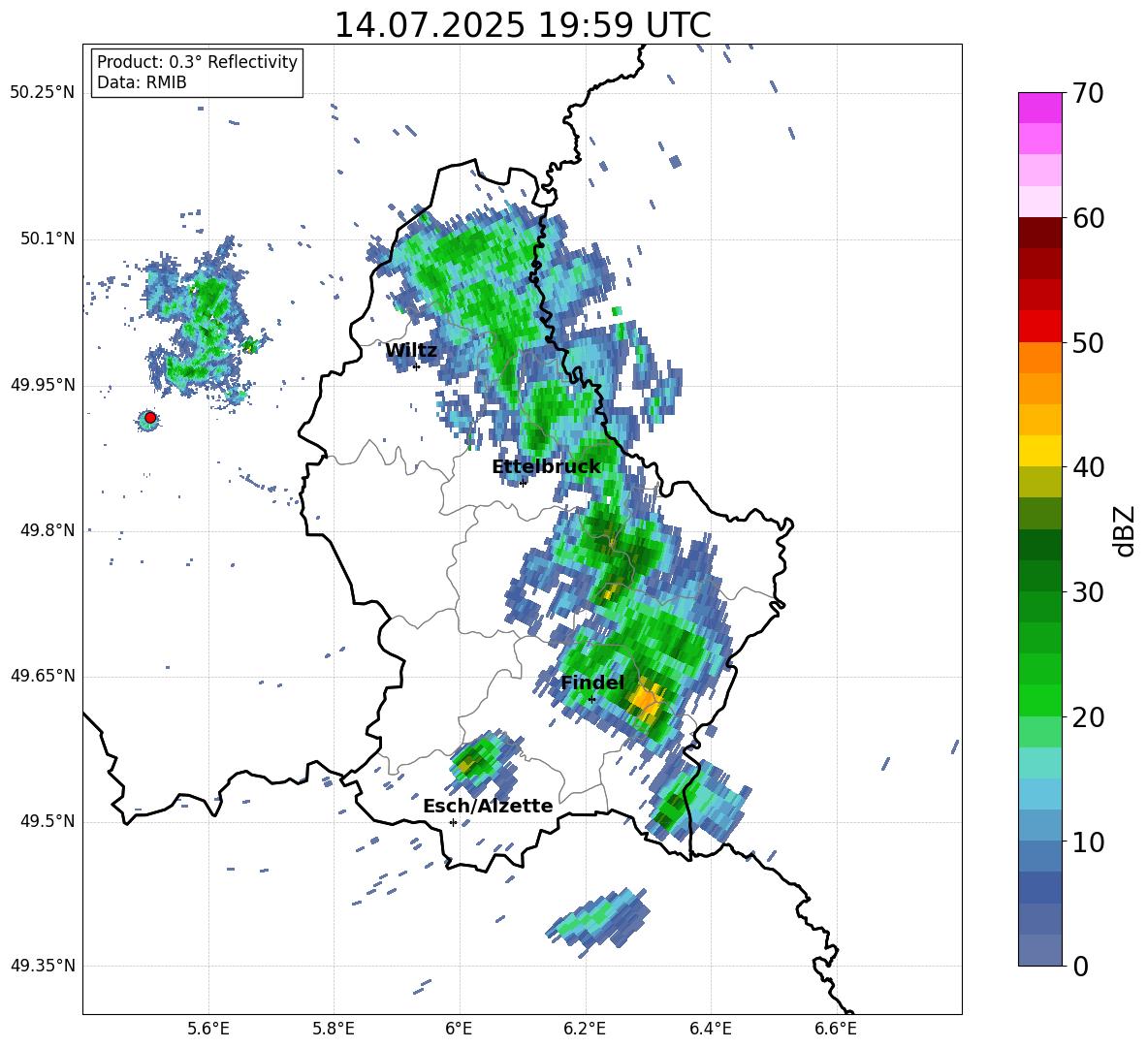Select the Findel location label
The height and width of the screenshot is (1048, 1148).
592,683
